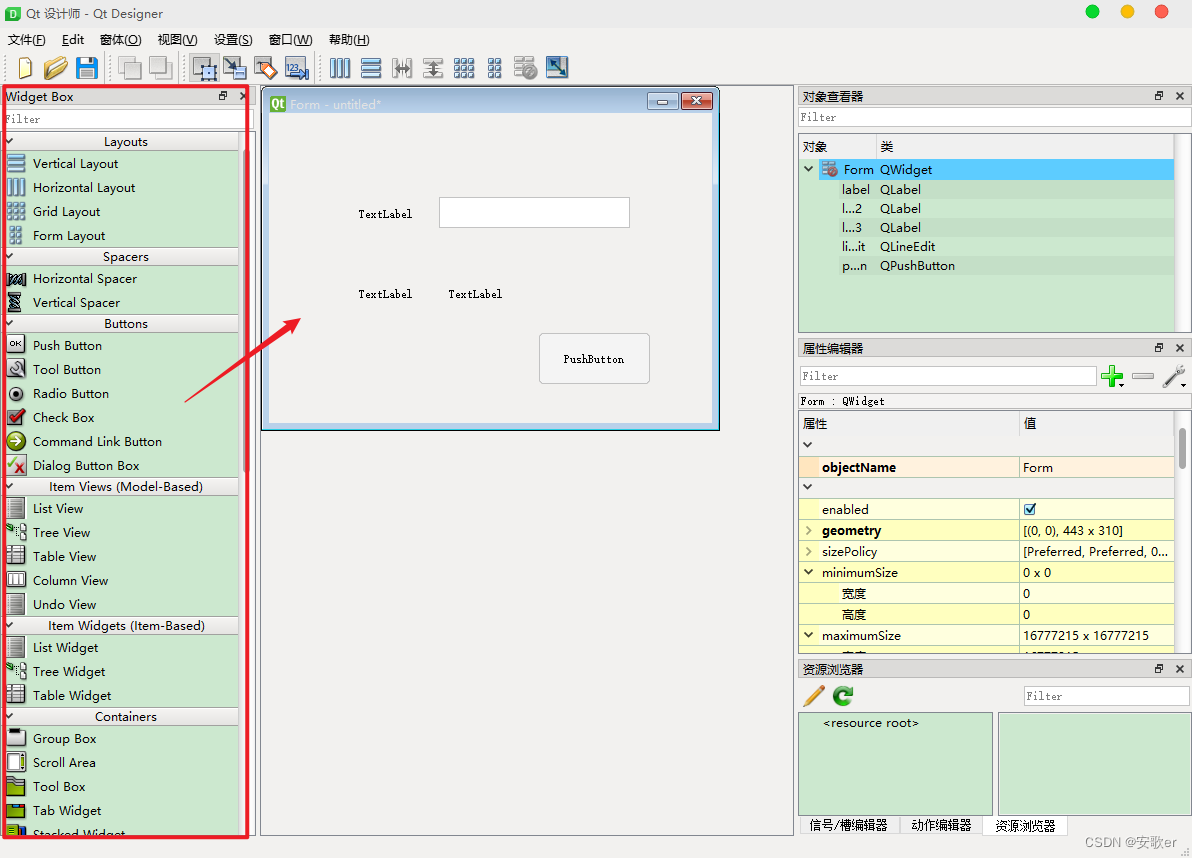Expand the geometry property row
The height and width of the screenshot is (858, 1192).
click(x=810, y=530)
